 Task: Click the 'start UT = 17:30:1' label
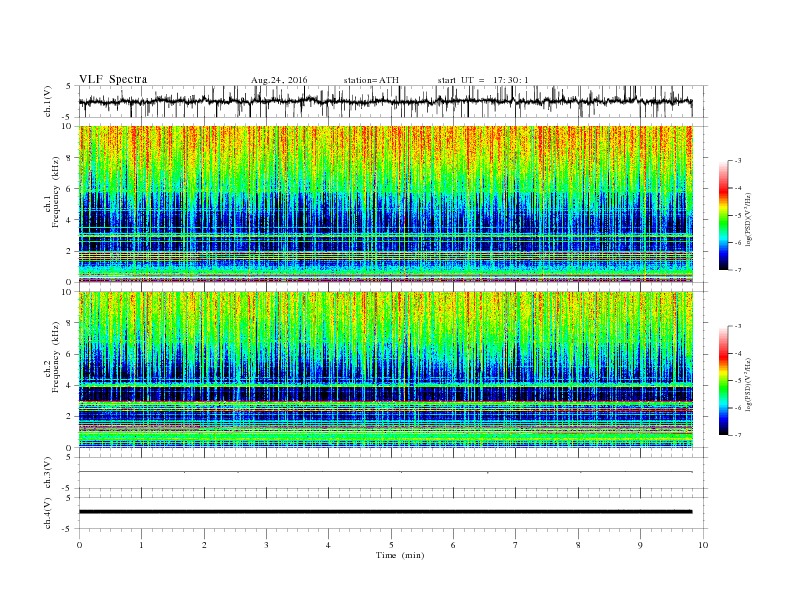[x=483, y=80]
